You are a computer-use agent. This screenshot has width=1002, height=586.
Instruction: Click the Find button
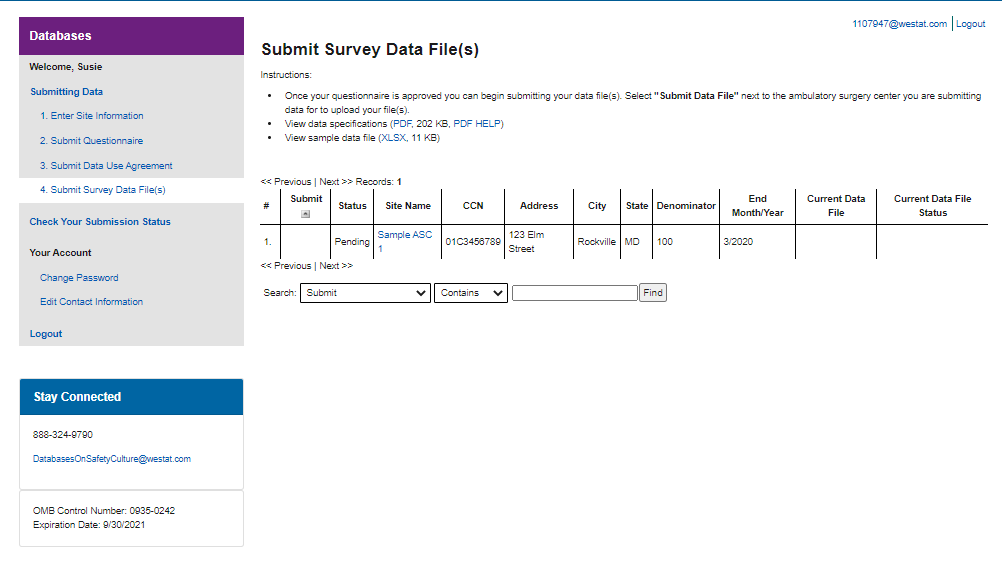(x=653, y=293)
